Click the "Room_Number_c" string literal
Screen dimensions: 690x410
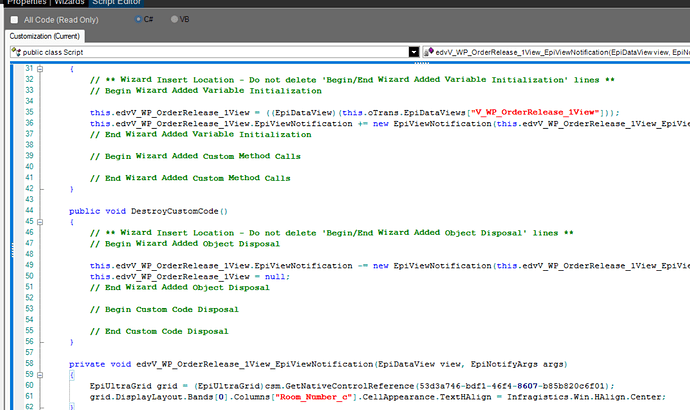314,397
